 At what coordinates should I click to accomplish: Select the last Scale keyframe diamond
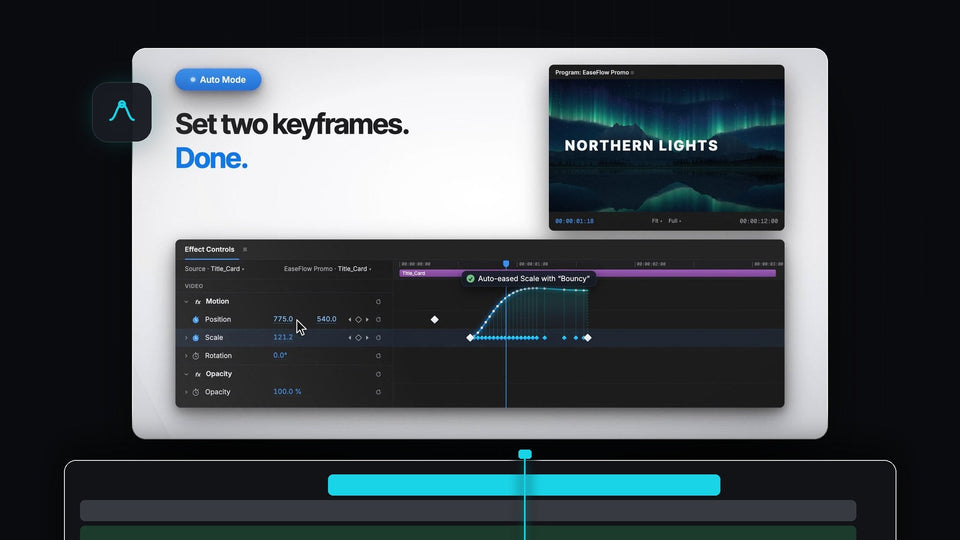pyautogui.click(x=587, y=337)
